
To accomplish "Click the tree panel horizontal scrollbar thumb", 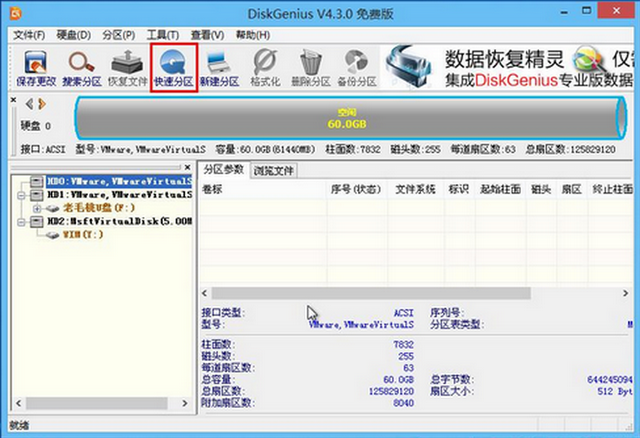I will pos(97,403).
